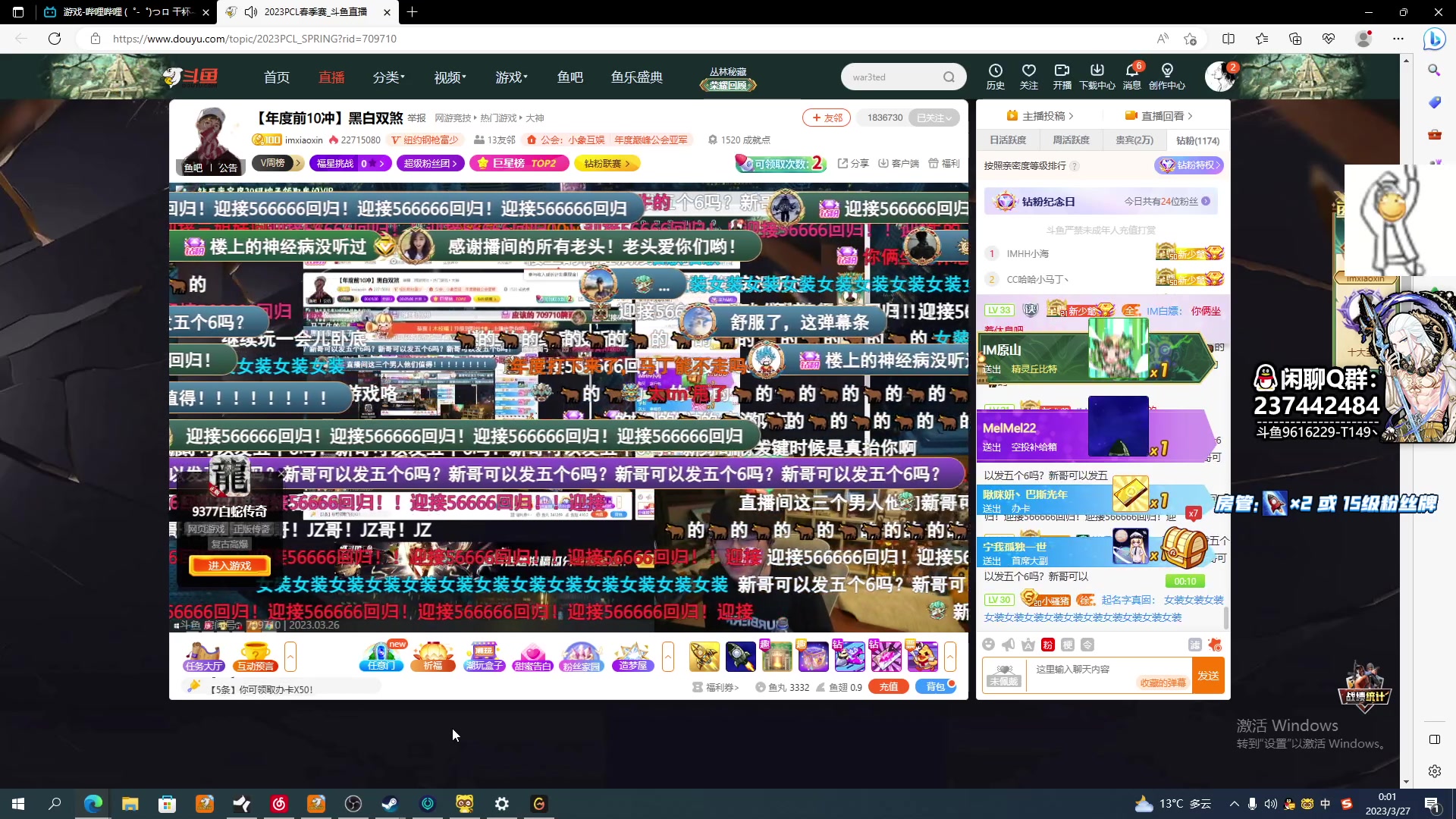
Task: Click the red 粉 fan badge icon
Action: click(1047, 645)
